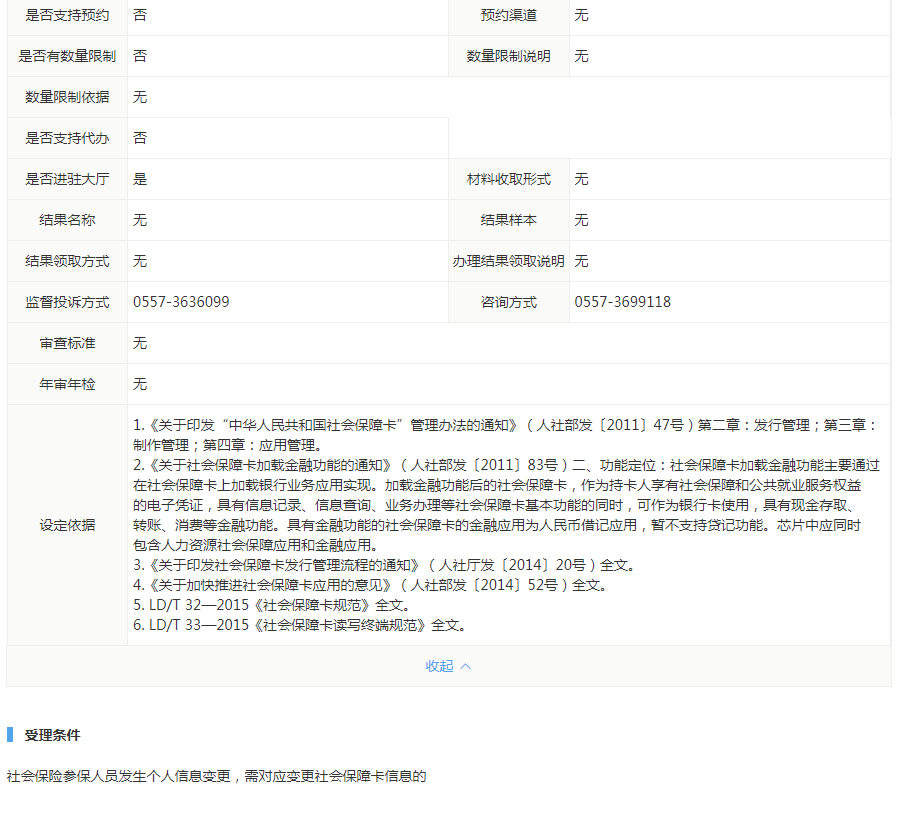Click the 监督投诉方式 phone number 0557-3636099
The image size is (919, 827).
(x=181, y=302)
